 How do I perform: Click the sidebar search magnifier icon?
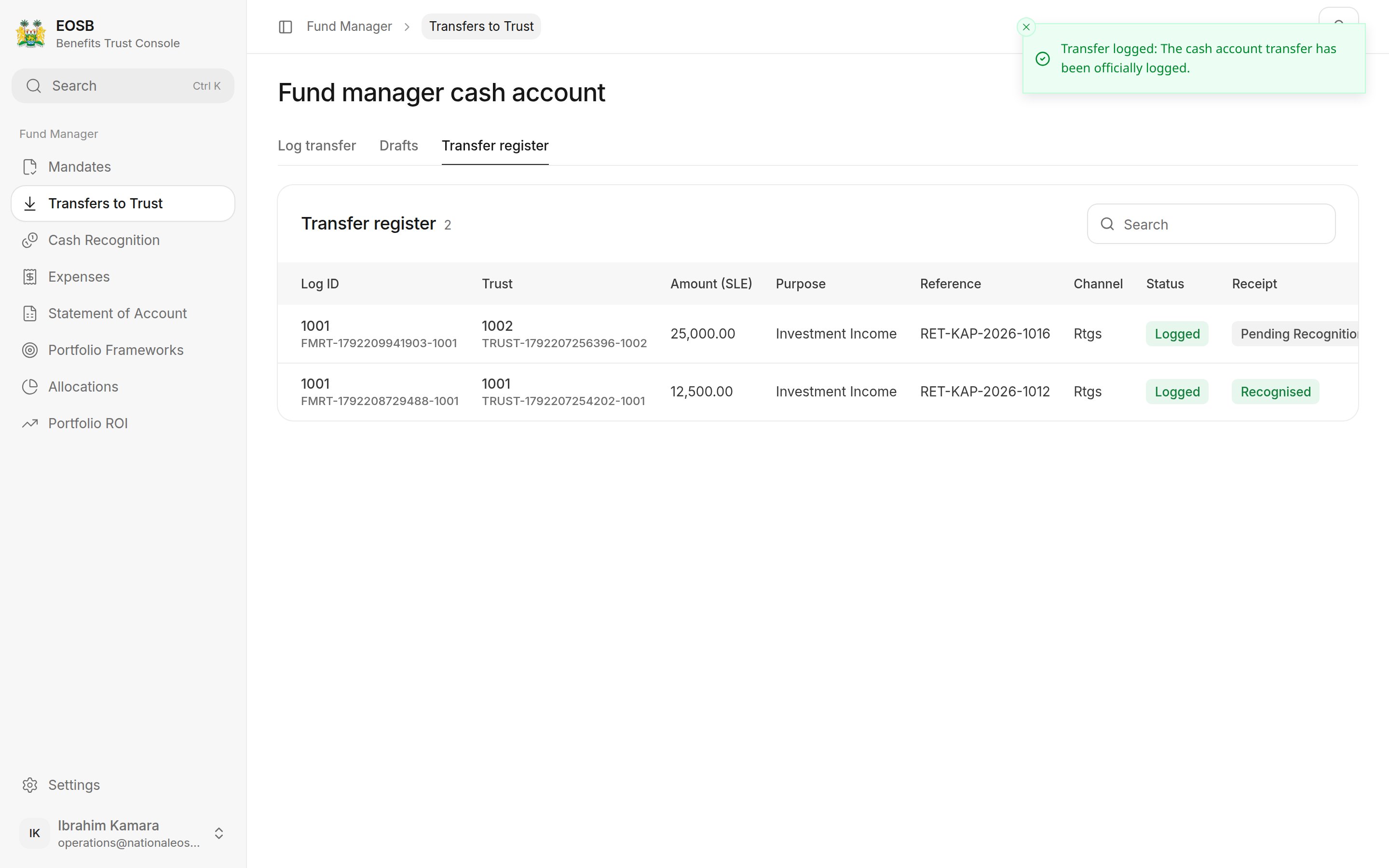(34, 86)
